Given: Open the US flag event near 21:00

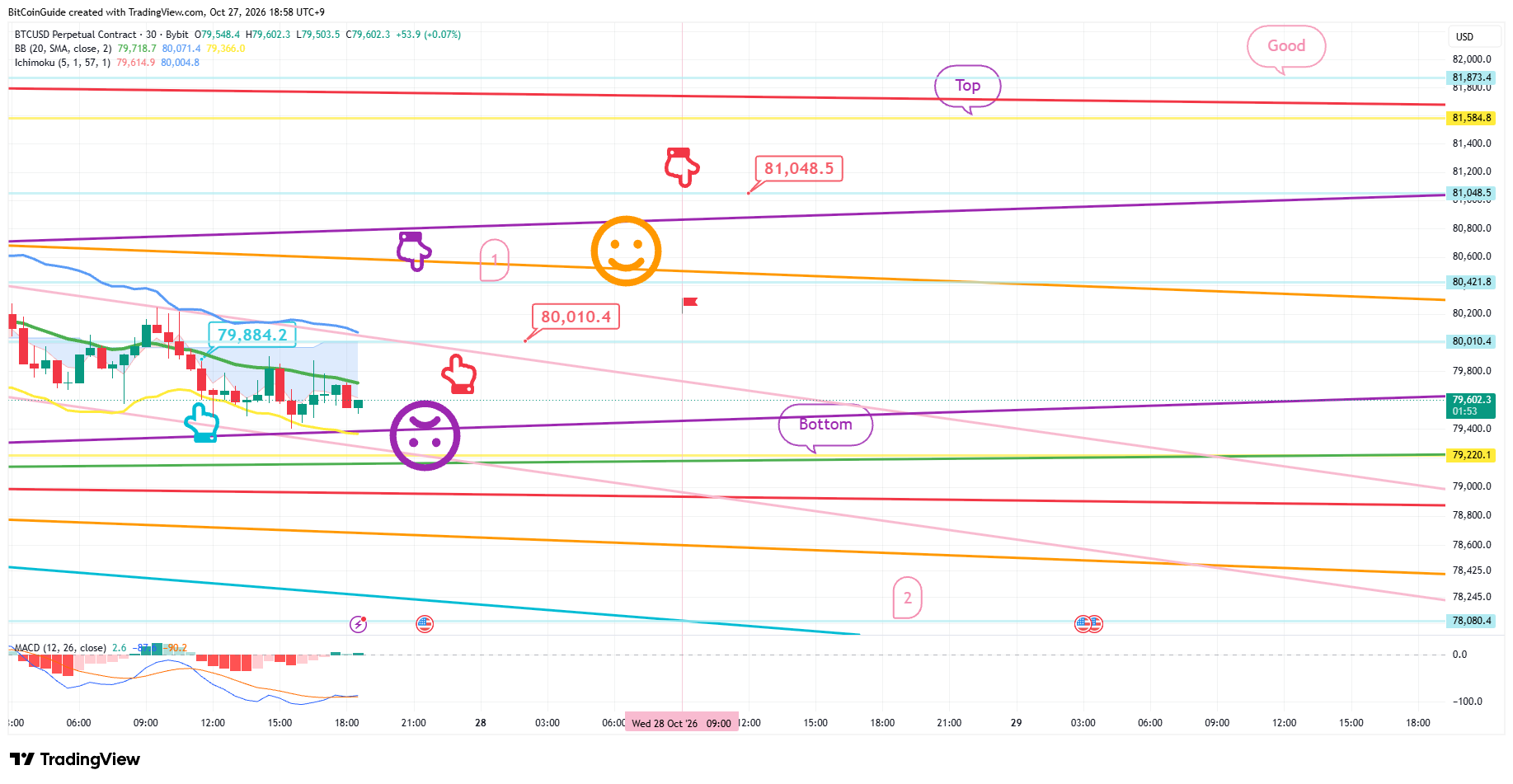Looking at the screenshot, I should coord(425,624).
